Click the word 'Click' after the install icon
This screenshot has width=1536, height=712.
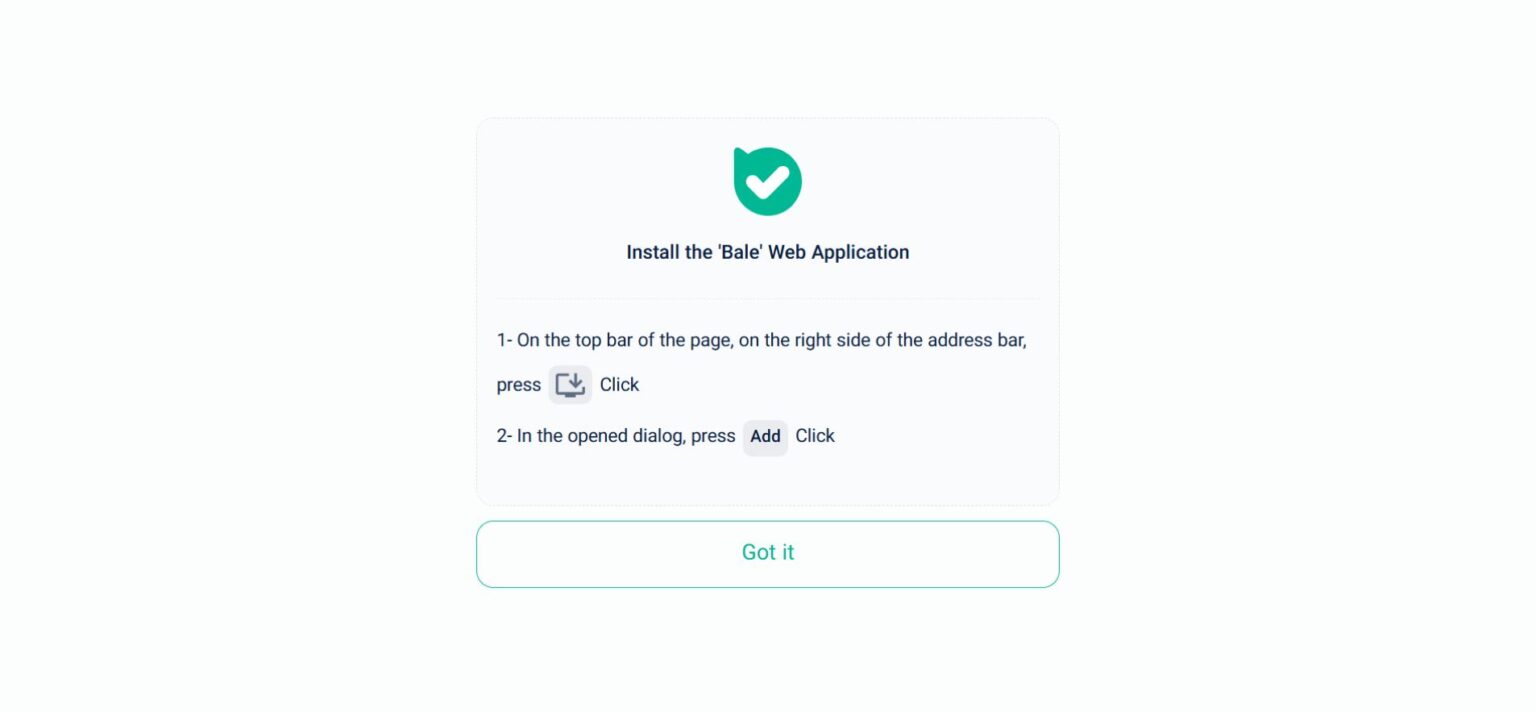click(619, 384)
